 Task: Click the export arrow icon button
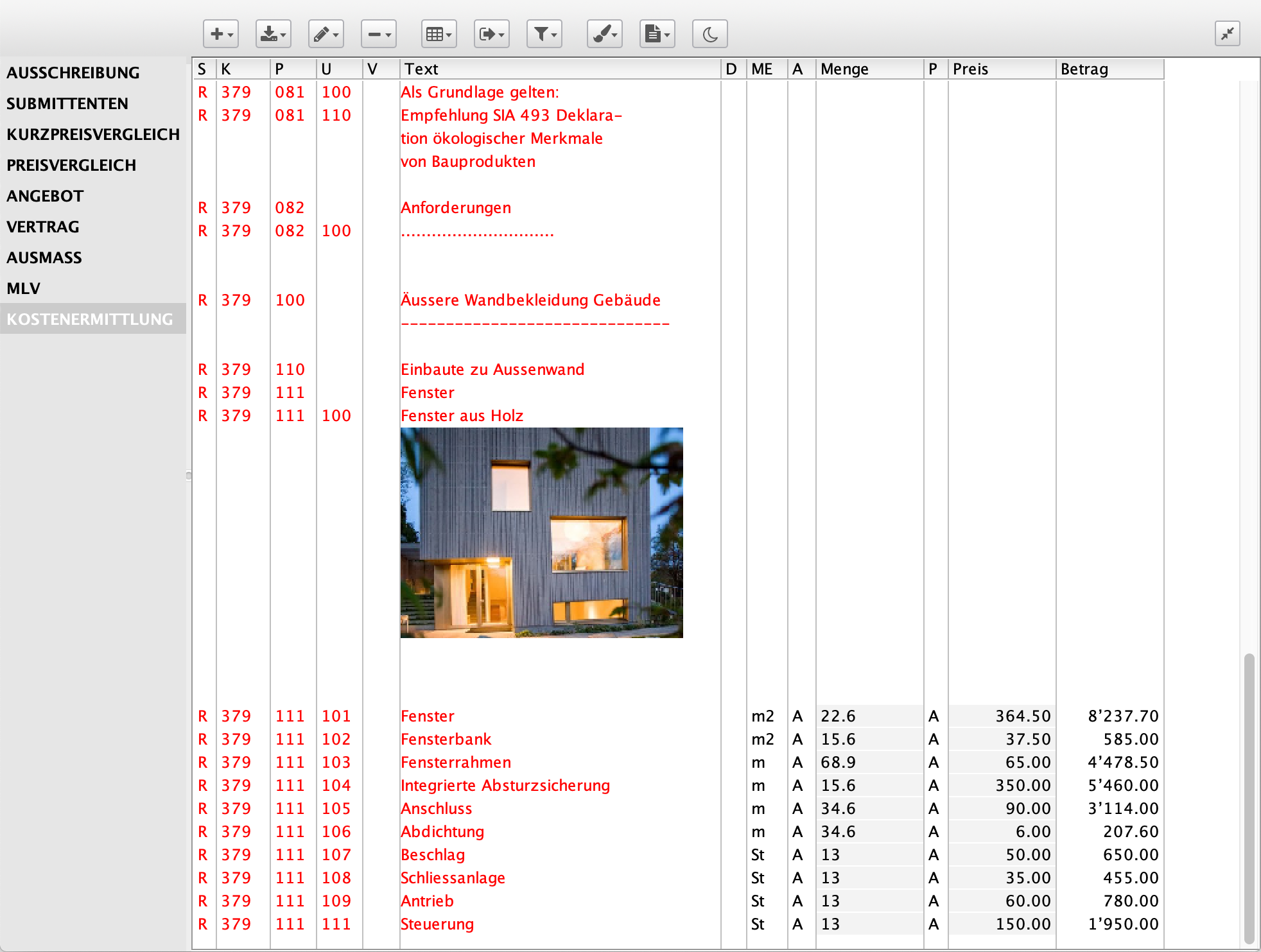492,34
